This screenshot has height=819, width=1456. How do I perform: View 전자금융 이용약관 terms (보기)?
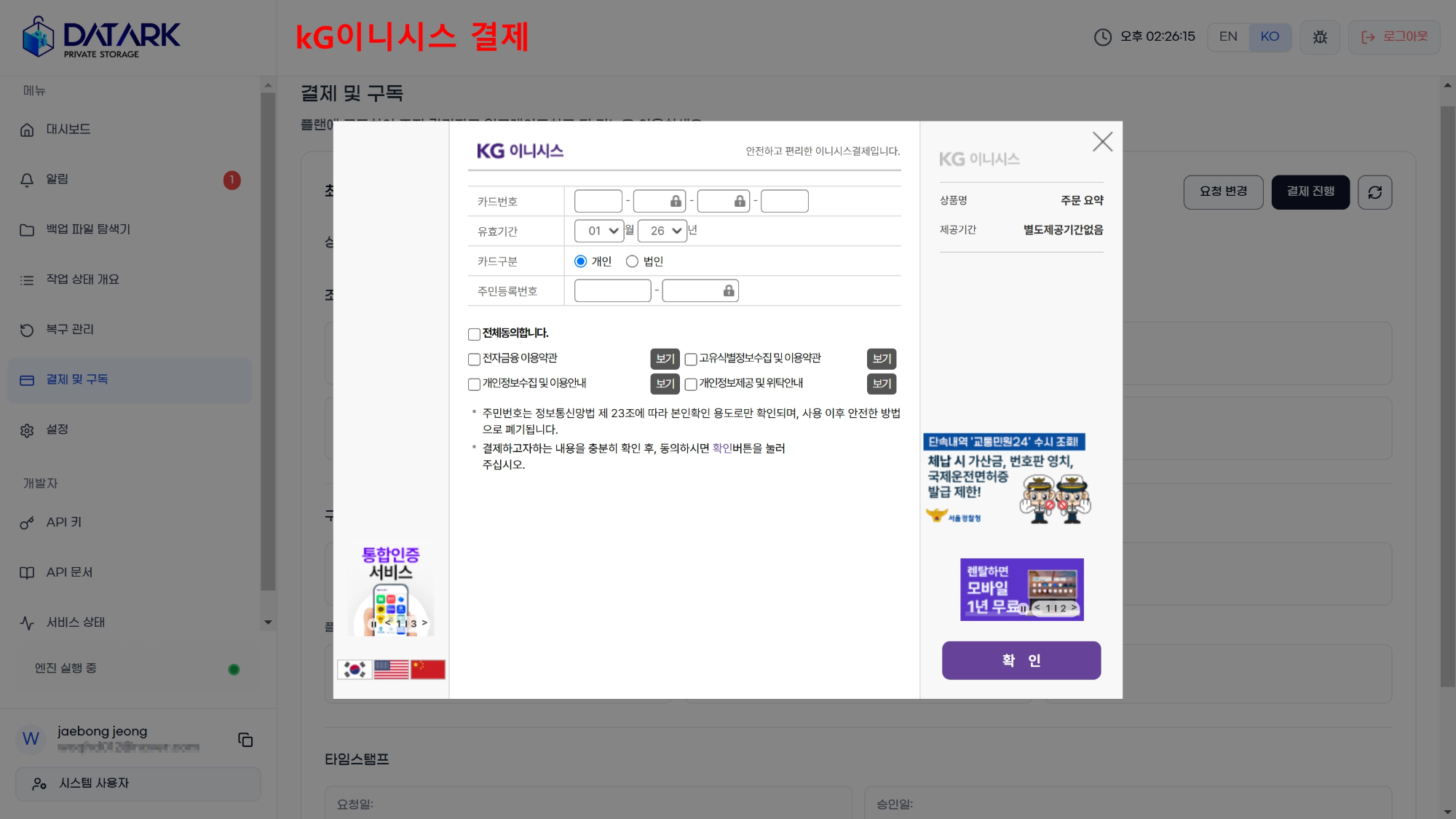coord(665,359)
